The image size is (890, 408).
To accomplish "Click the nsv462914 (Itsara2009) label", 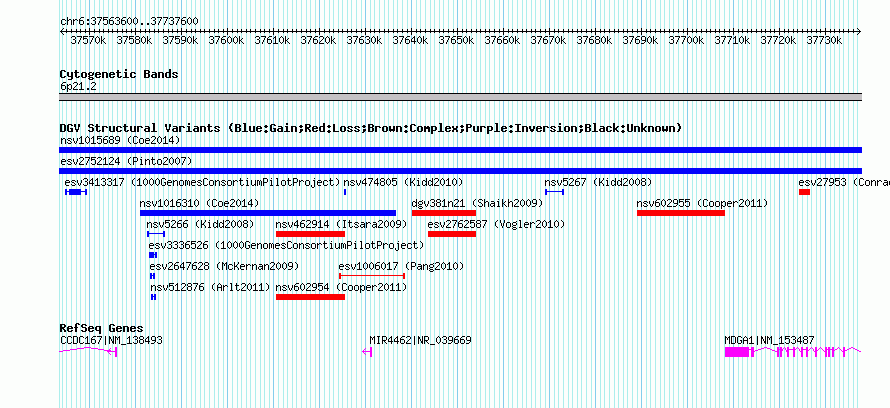I will tap(342, 224).
